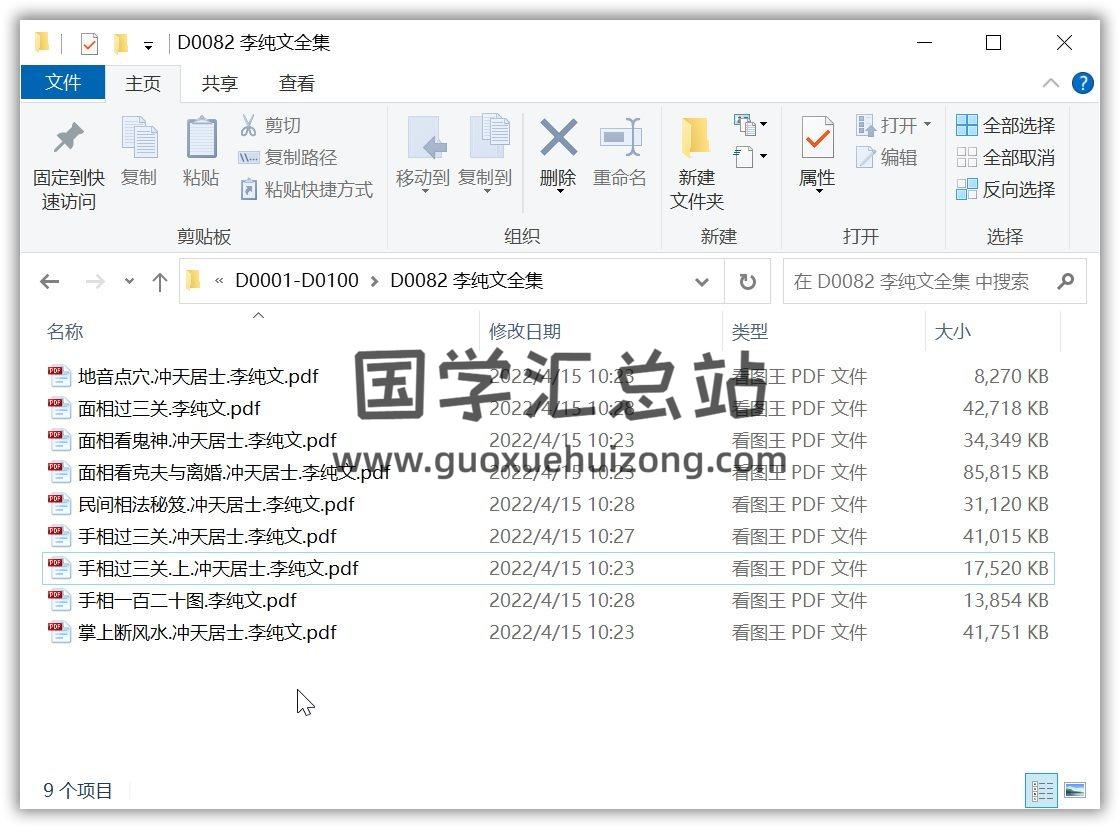
Task: Open the recent locations dropdown
Action: point(129,281)
